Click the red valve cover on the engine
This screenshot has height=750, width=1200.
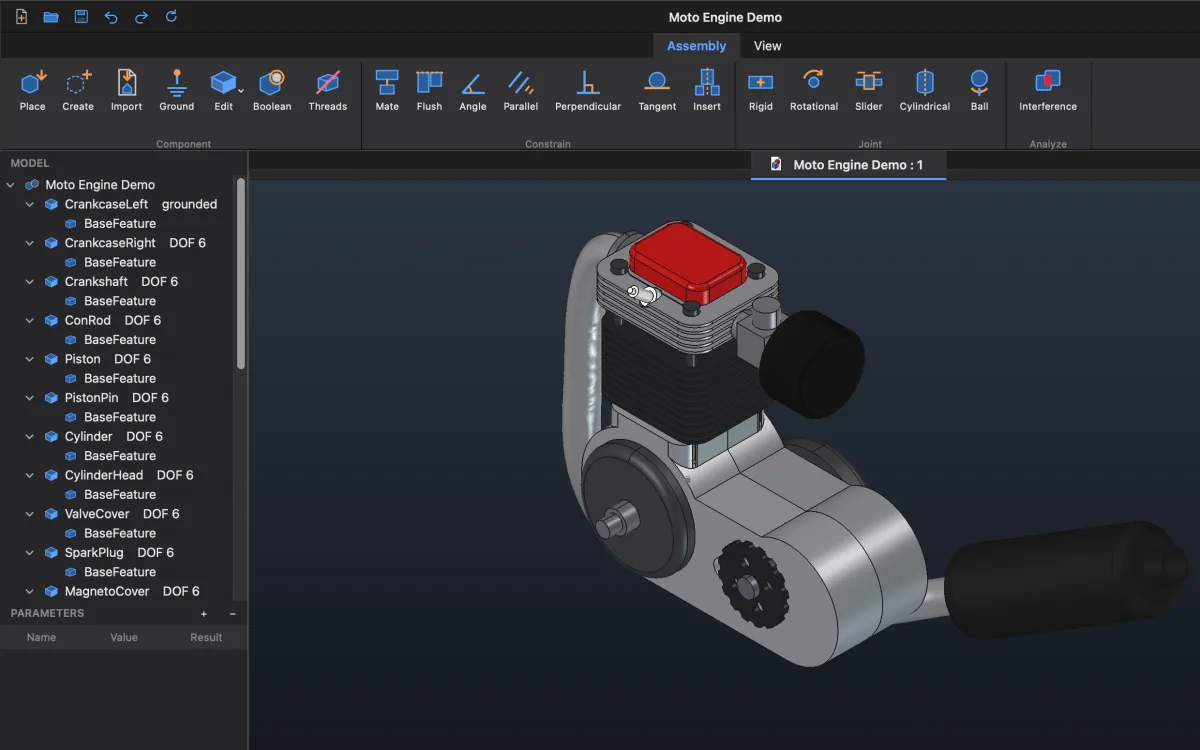click(x=689, y=261)
